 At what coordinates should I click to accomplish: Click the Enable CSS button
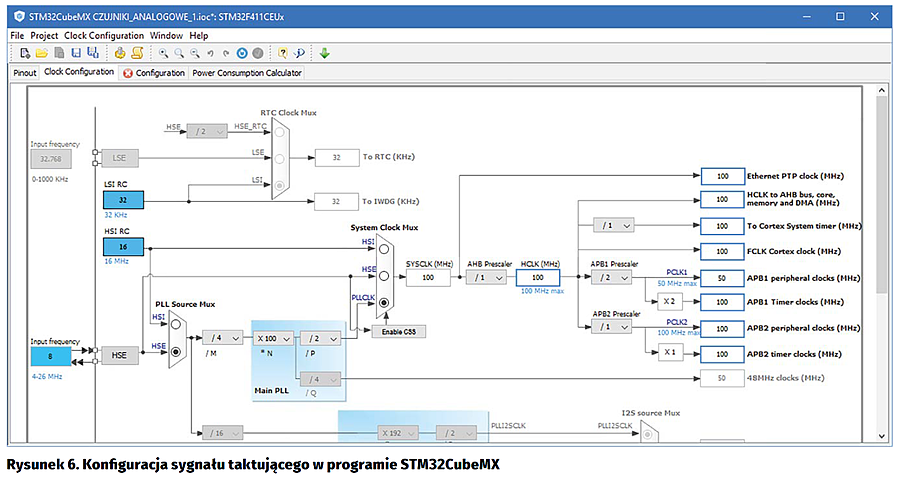[399, 331]
